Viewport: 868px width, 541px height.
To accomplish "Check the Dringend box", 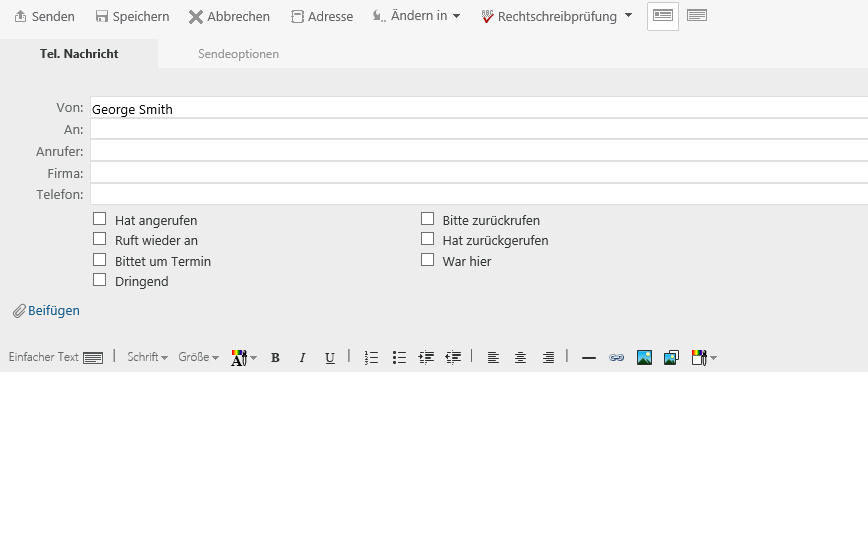I will [x=100, y=280].
